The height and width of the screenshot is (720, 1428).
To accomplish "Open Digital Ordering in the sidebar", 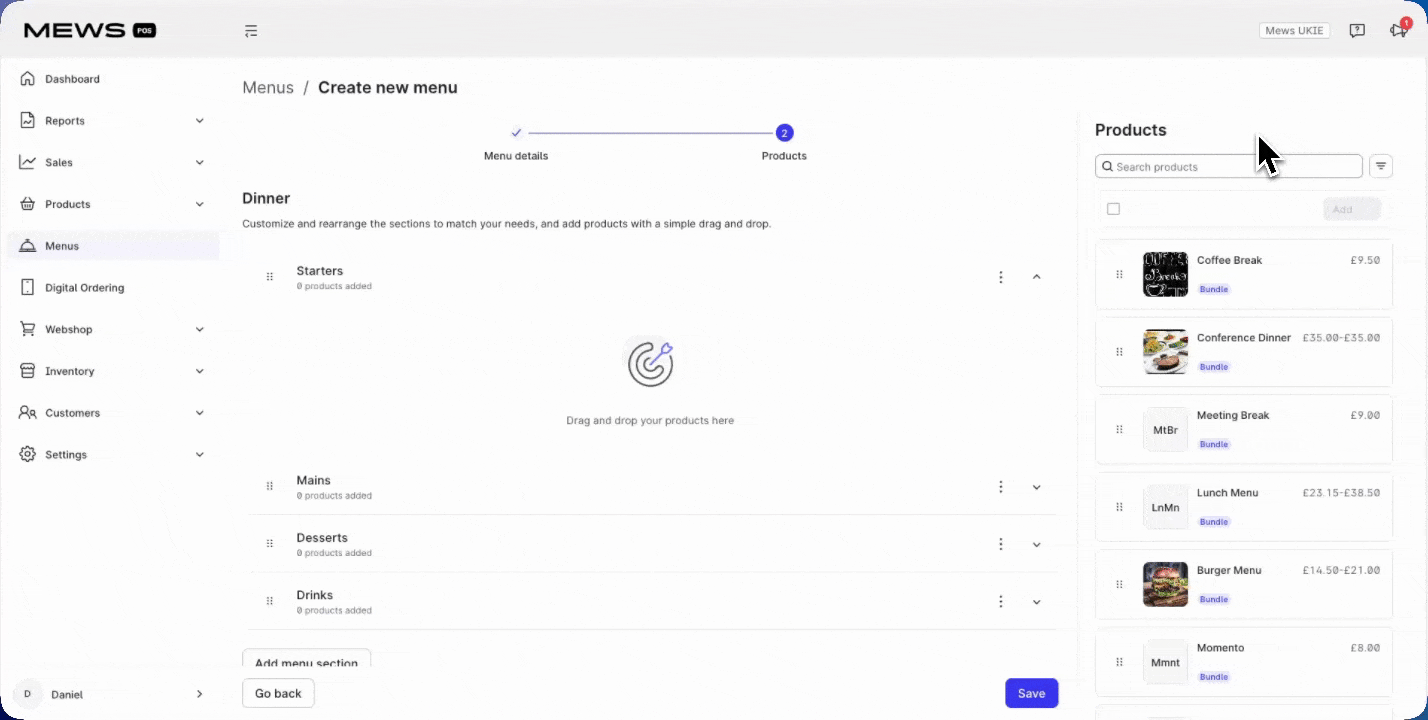I will click(84, 288).
